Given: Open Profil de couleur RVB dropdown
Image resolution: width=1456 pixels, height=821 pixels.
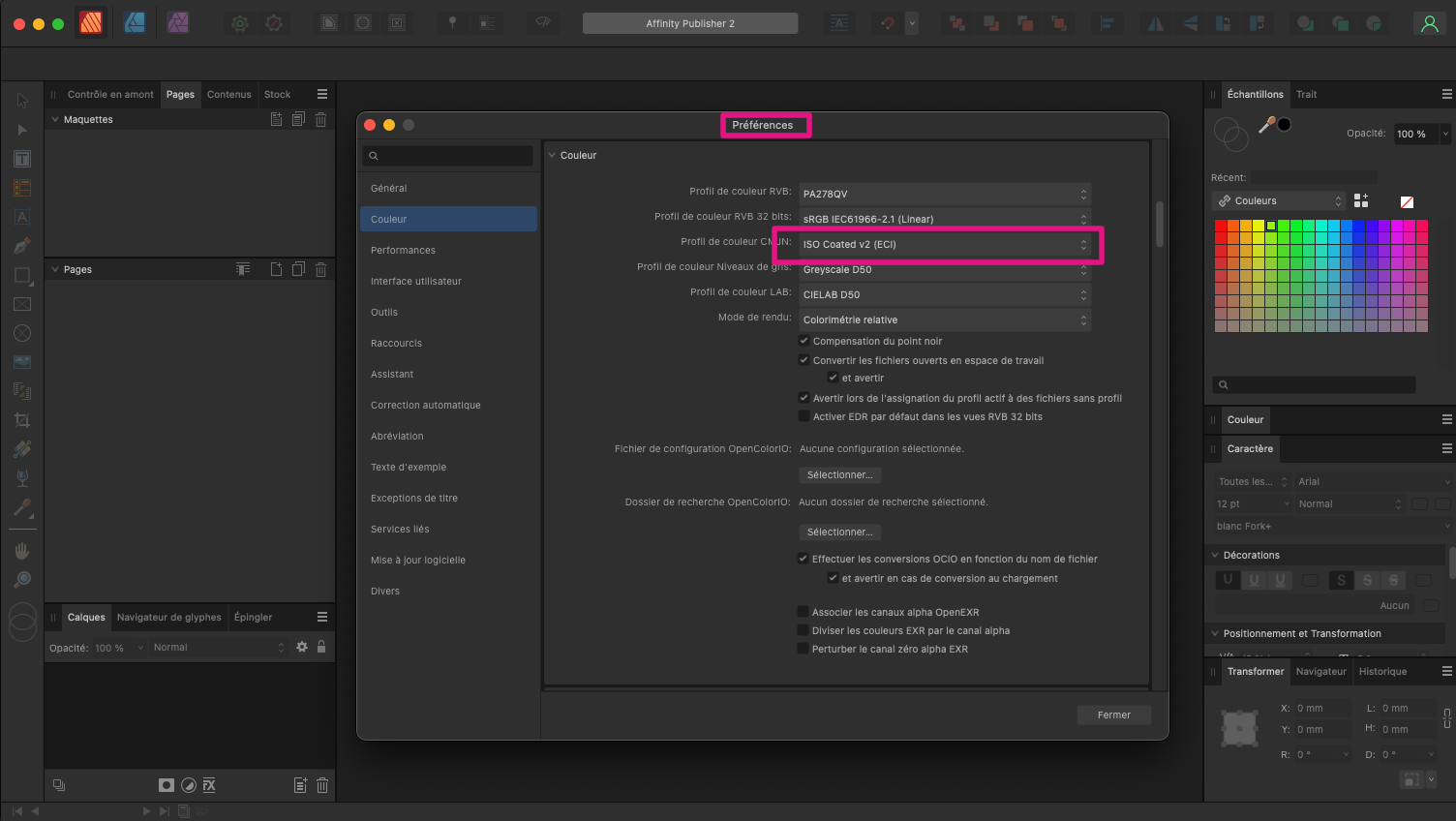Looking at the screenshot, I should [x=944, y=194].
